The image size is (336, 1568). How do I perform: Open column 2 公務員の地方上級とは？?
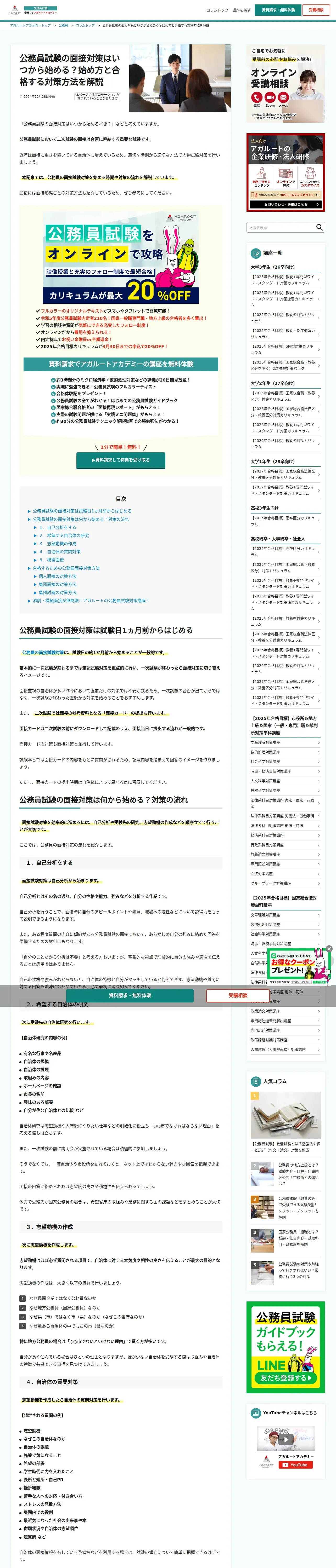tap(285, 1174)
